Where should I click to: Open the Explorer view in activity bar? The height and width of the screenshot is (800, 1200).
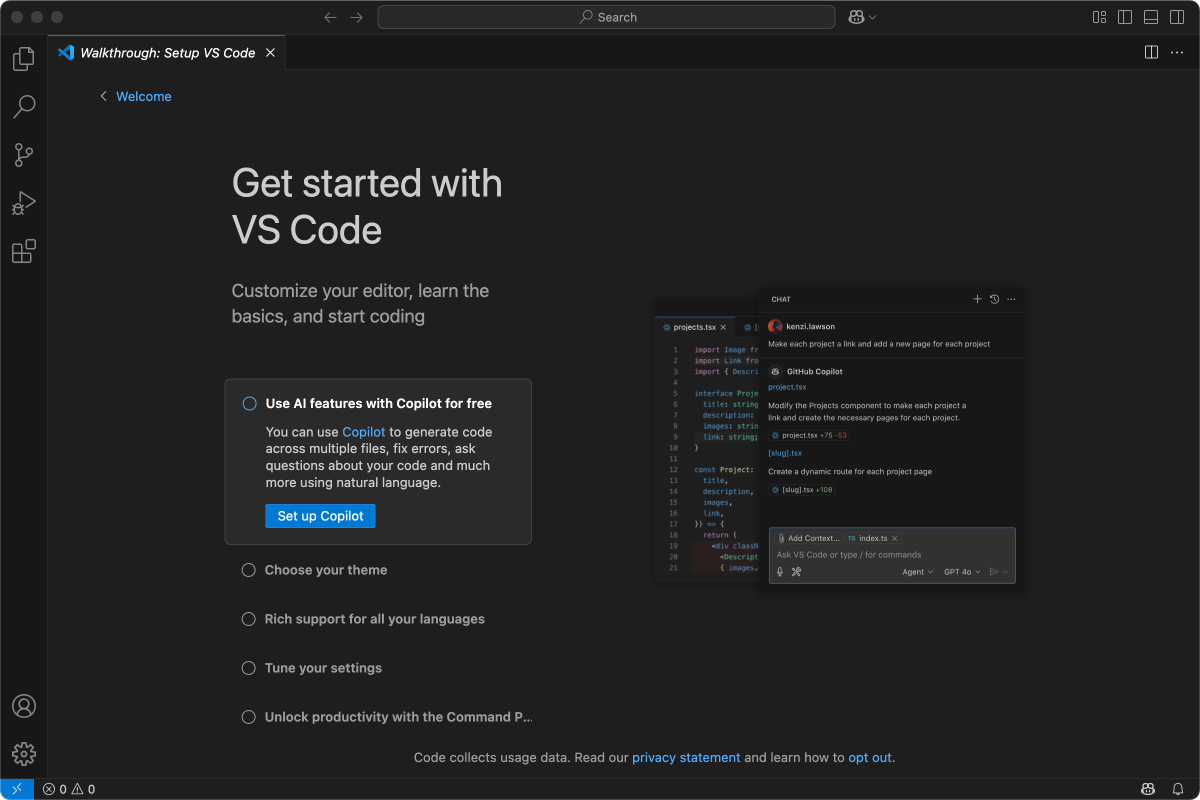tap(23, 59)
